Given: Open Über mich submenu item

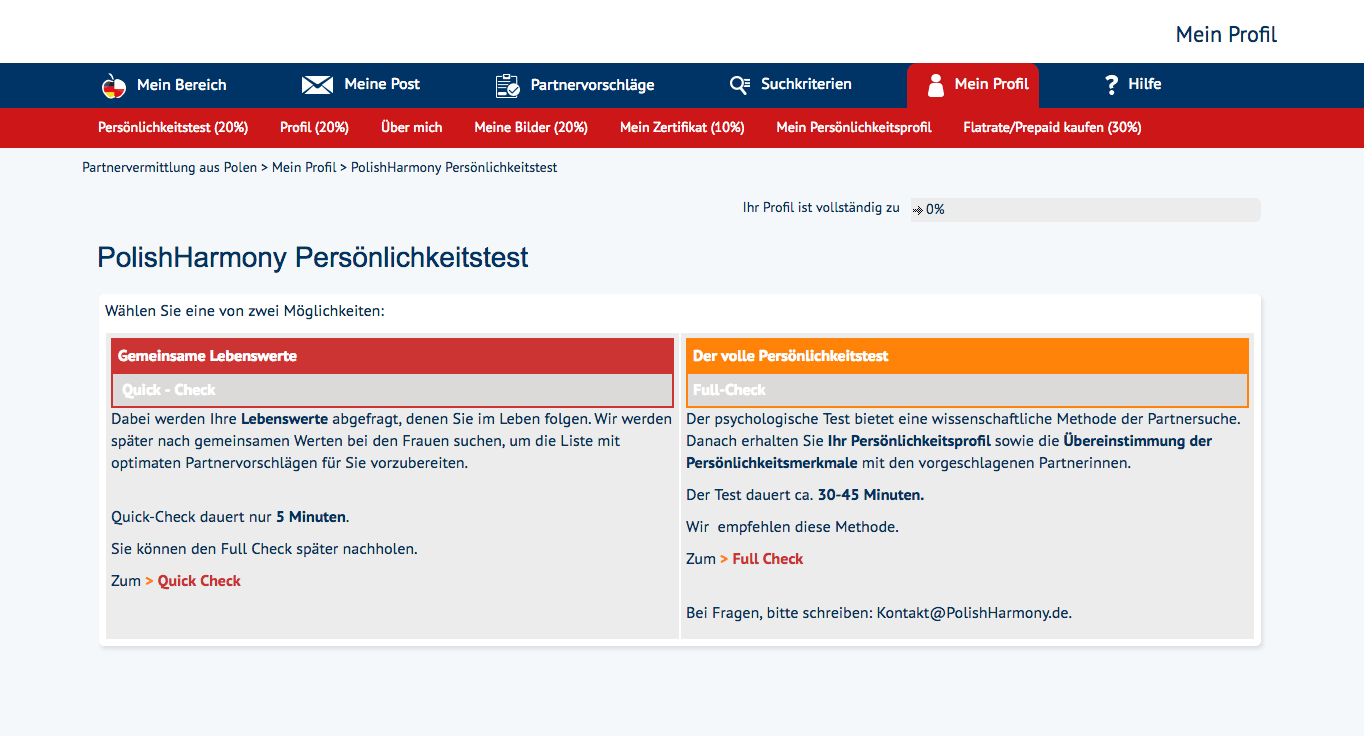Looking at the screenshot, I should click(411, 127).
